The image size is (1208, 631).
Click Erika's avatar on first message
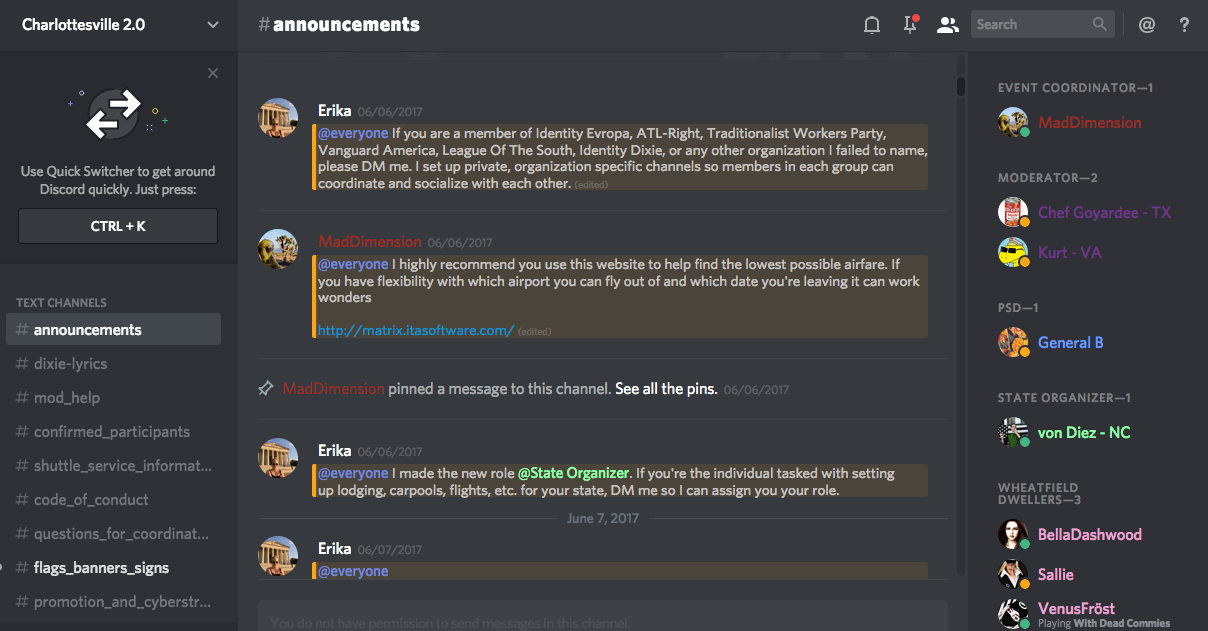coord(278,118)
